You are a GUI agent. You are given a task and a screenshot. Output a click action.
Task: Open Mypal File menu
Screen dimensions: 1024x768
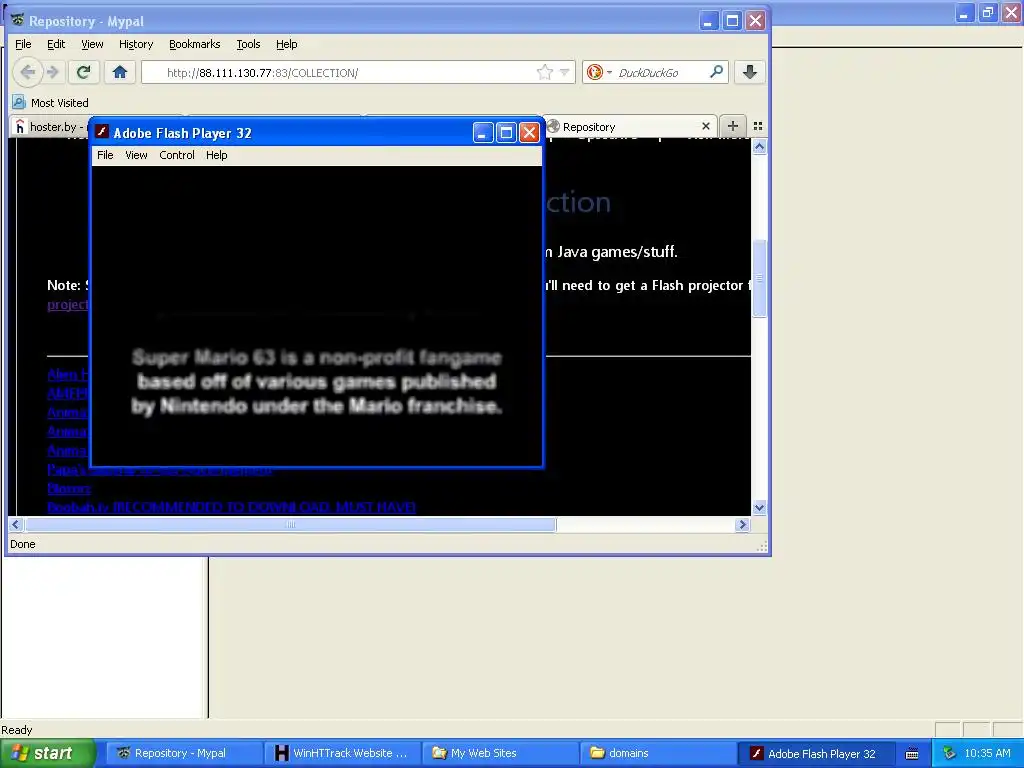23,44
